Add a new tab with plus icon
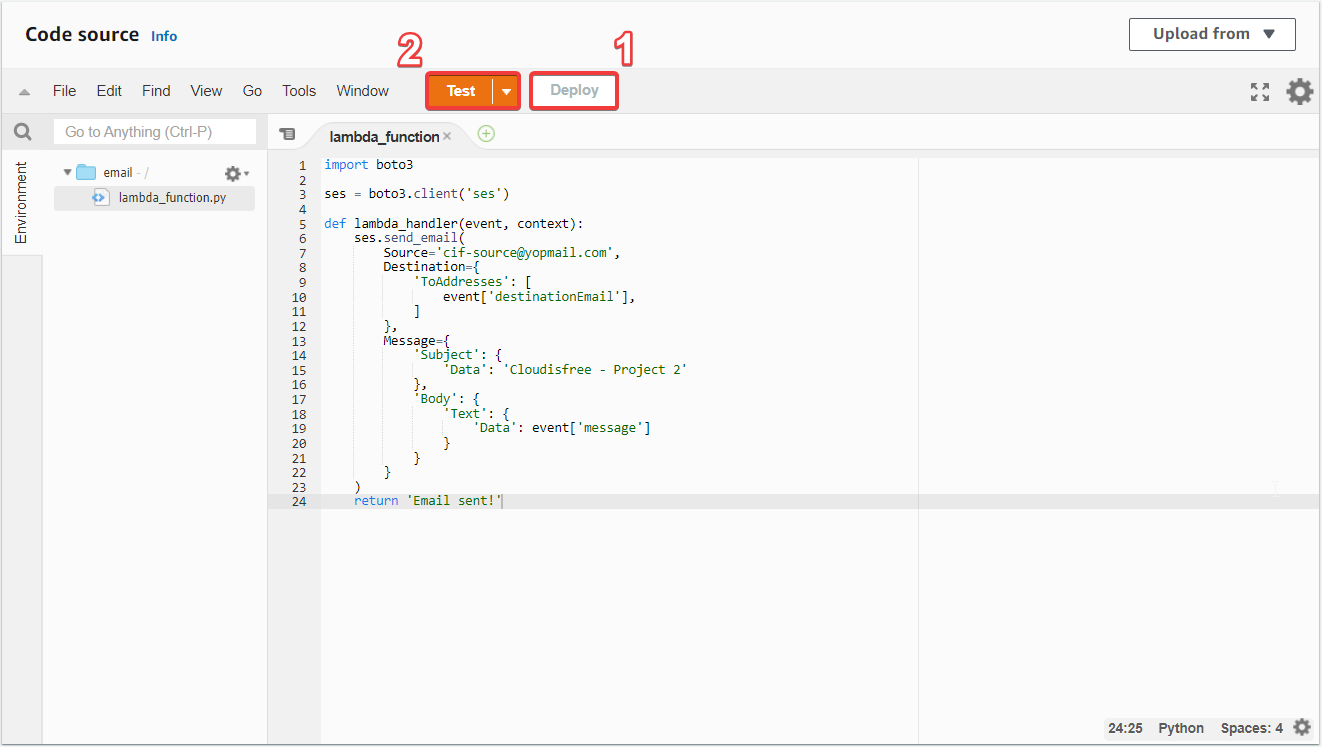 point(486,134)
